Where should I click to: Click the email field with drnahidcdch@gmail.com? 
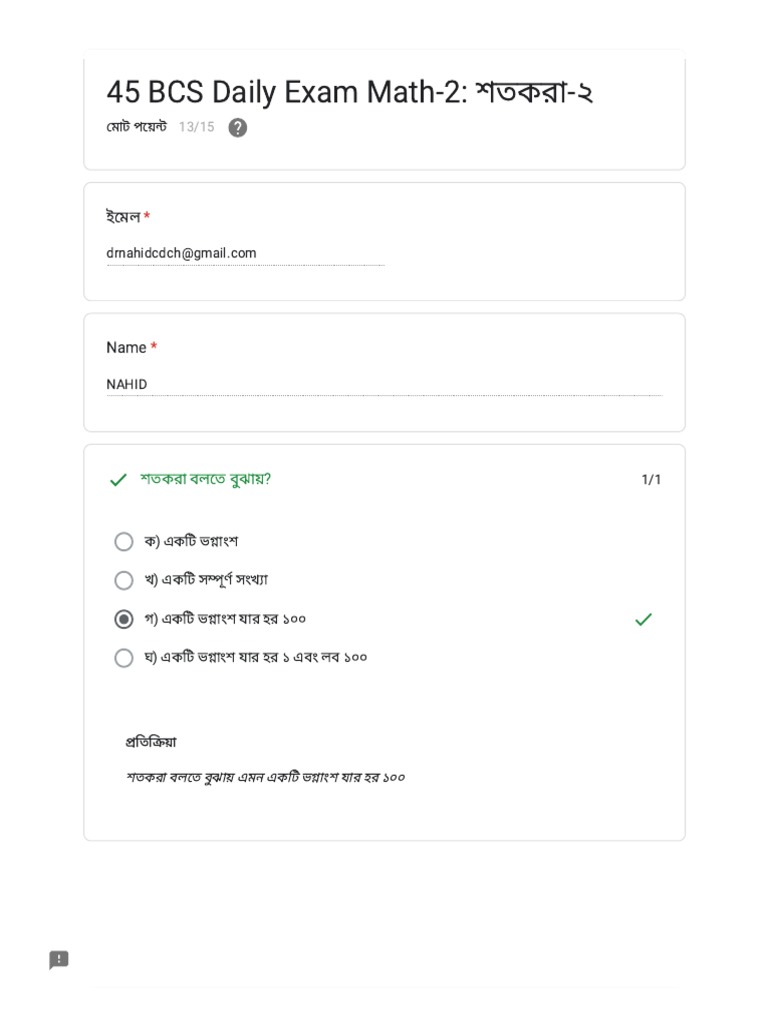pos(244,254)
